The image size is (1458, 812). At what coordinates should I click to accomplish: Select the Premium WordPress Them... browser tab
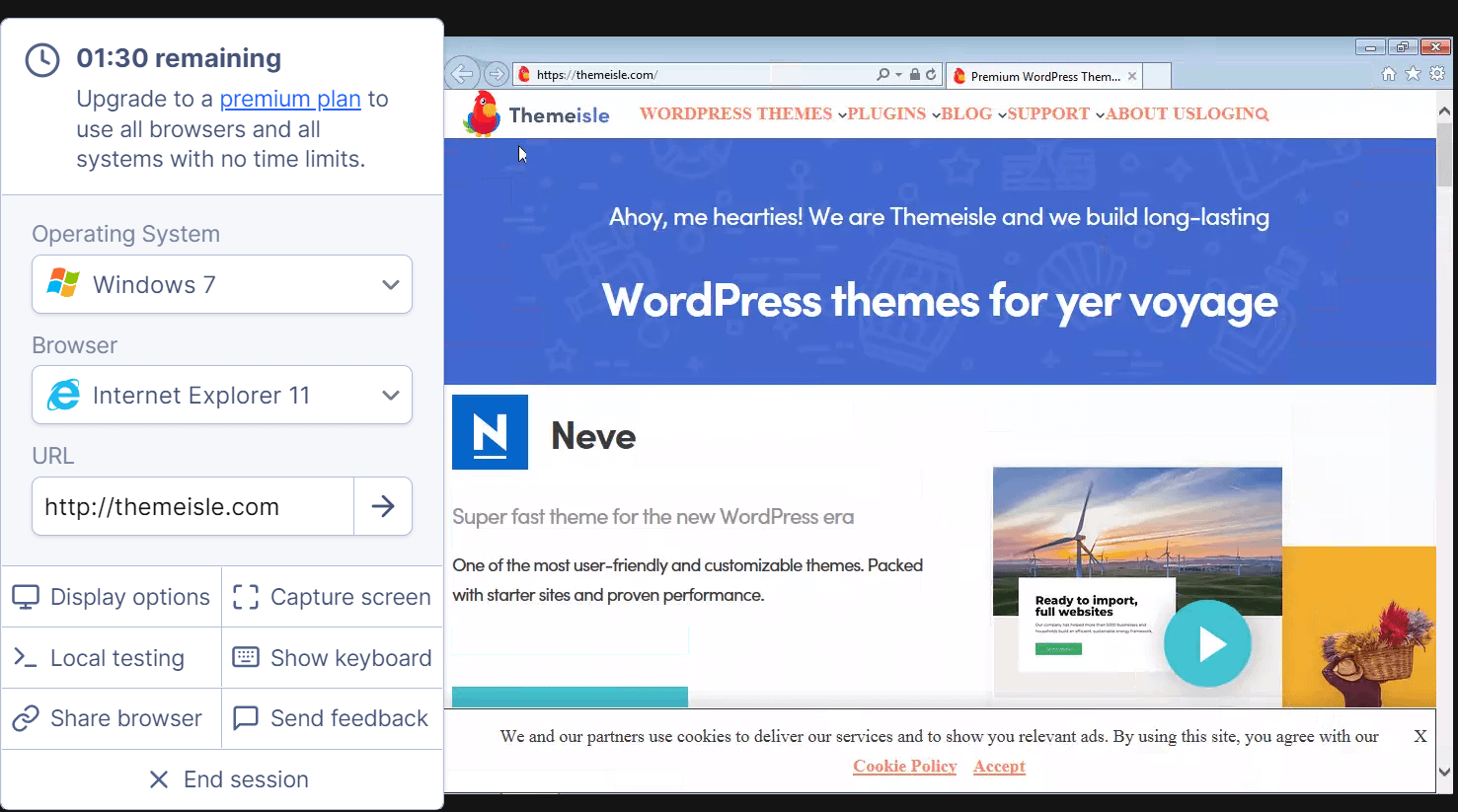pyautogui.click(x=1044, y=76)
